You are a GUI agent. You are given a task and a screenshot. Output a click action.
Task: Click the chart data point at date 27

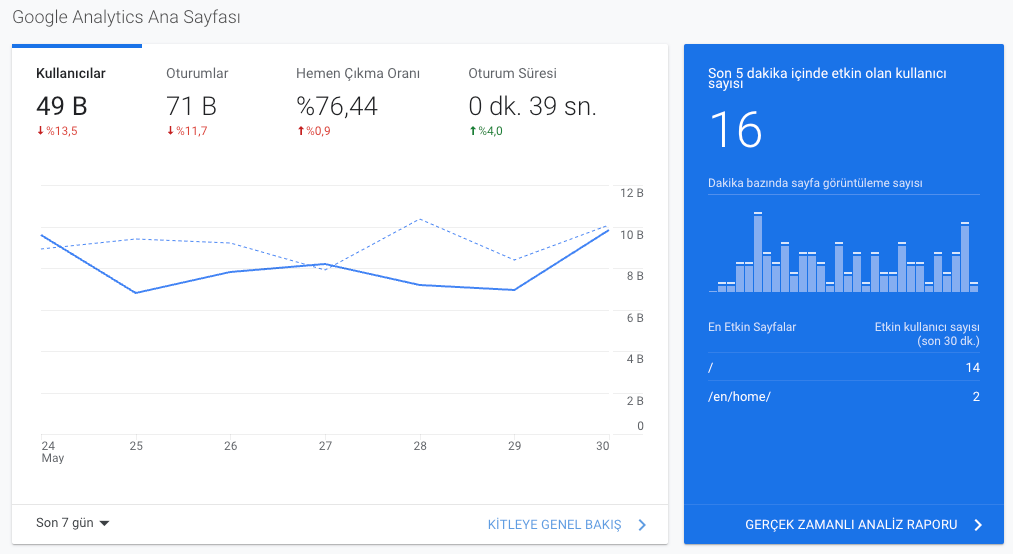pyautogui.click(x=323, y=264)
